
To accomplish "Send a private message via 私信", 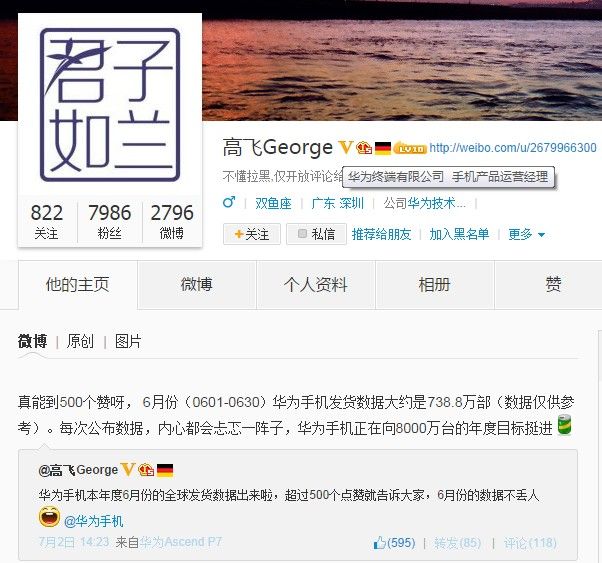I will pos(316,234).
